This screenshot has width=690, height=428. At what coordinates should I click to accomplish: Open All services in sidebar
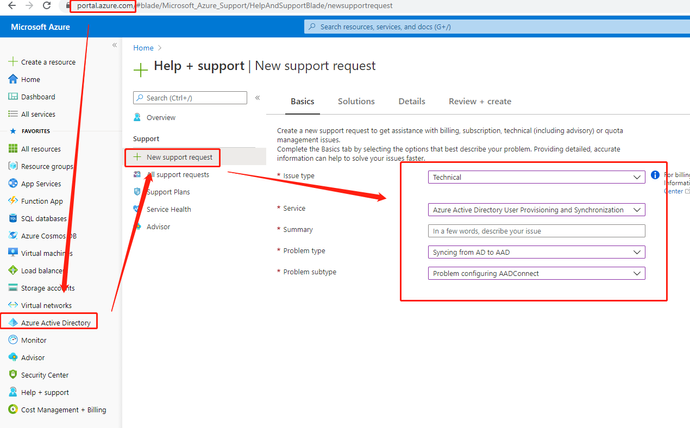pos(38,114)
